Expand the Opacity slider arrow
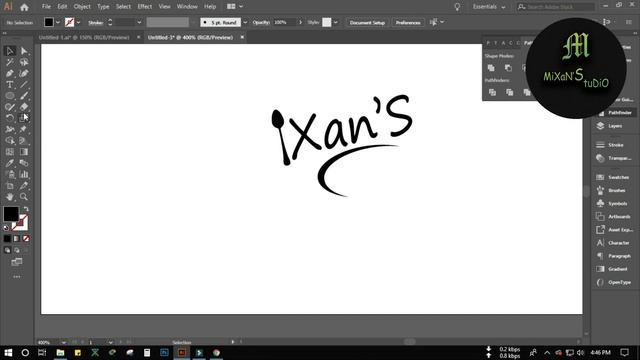The width and height of the screenshot is (640, 360). (x=301, y=22)
